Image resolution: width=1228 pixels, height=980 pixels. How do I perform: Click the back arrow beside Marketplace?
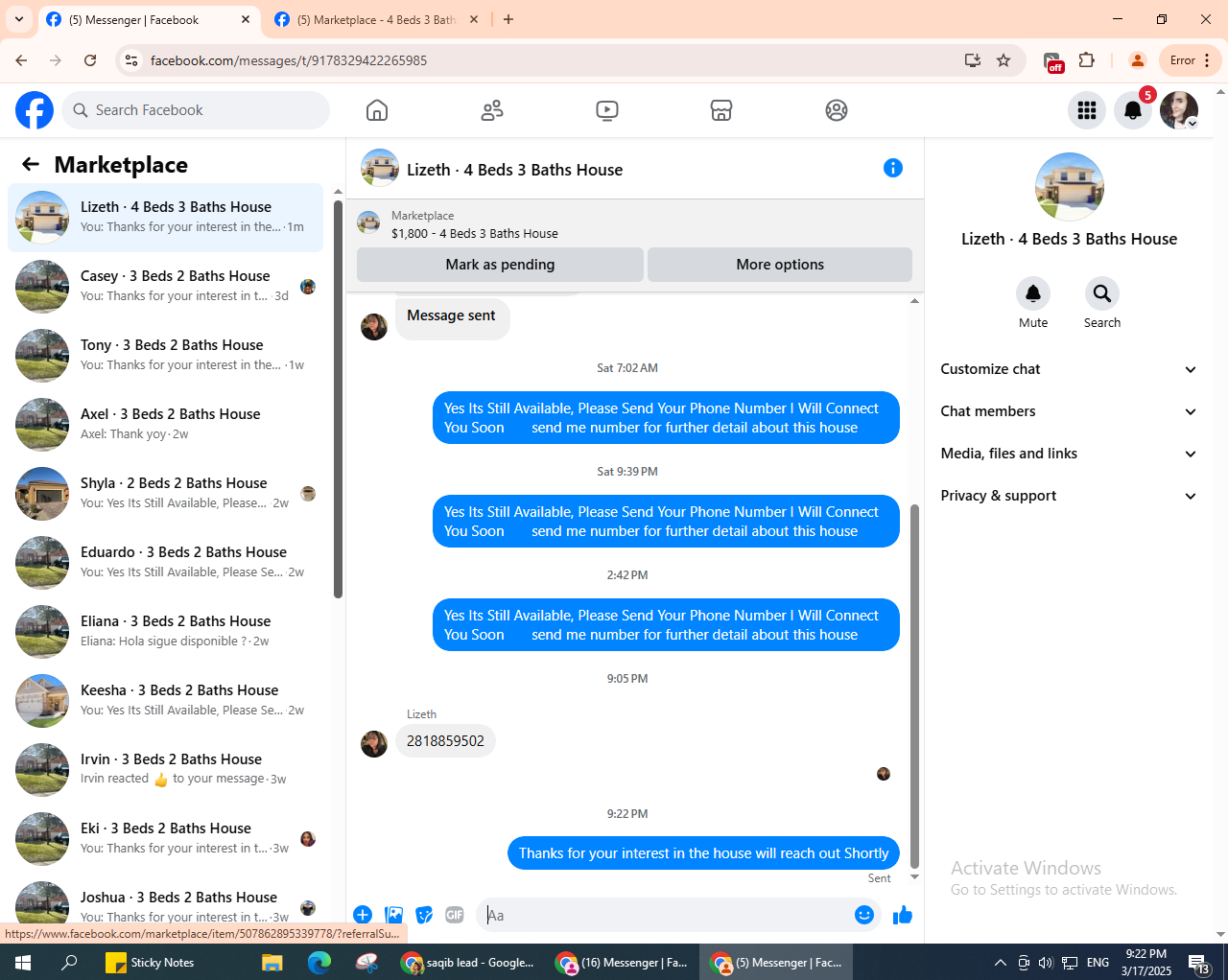pos(31,164)
